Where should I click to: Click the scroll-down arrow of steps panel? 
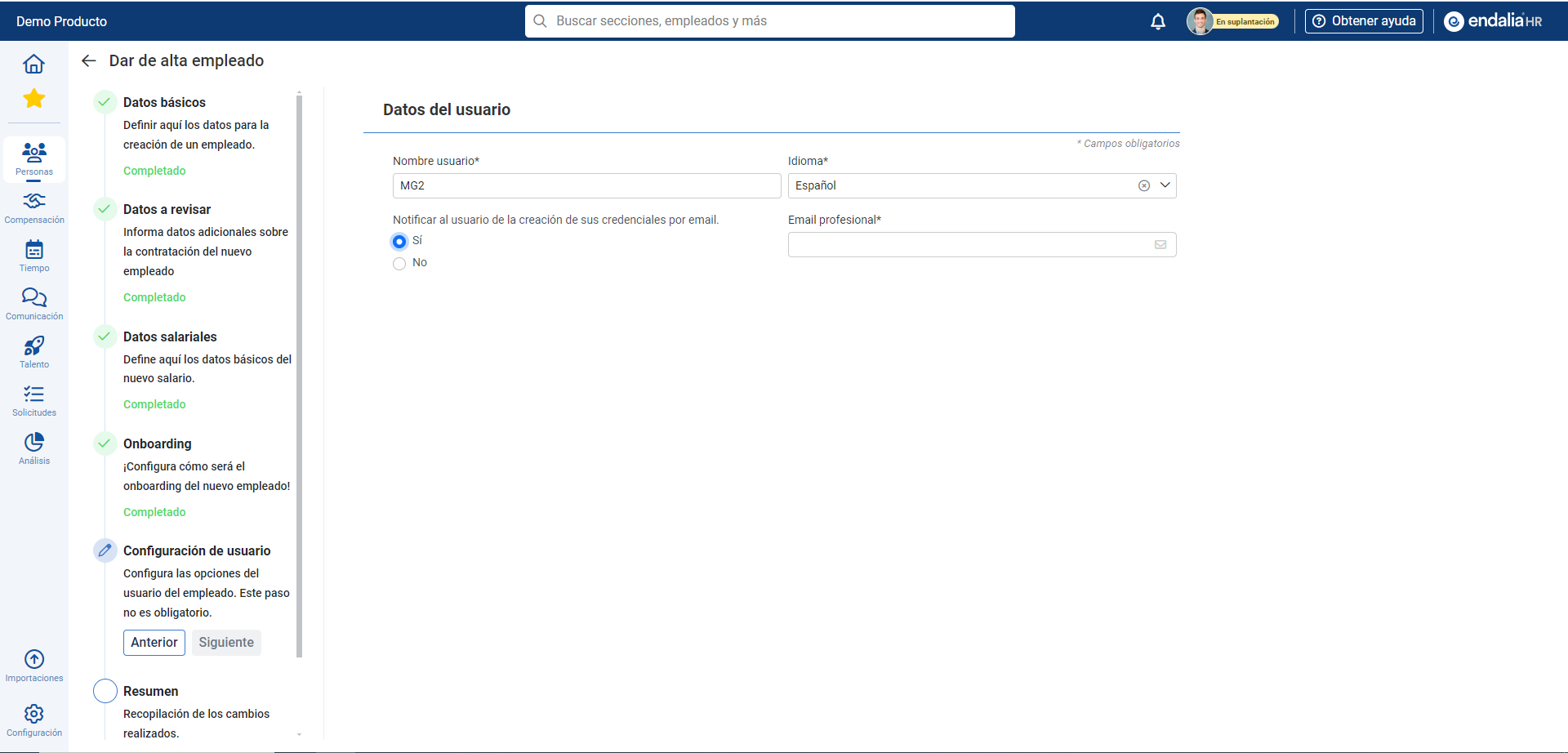(299, 734)
